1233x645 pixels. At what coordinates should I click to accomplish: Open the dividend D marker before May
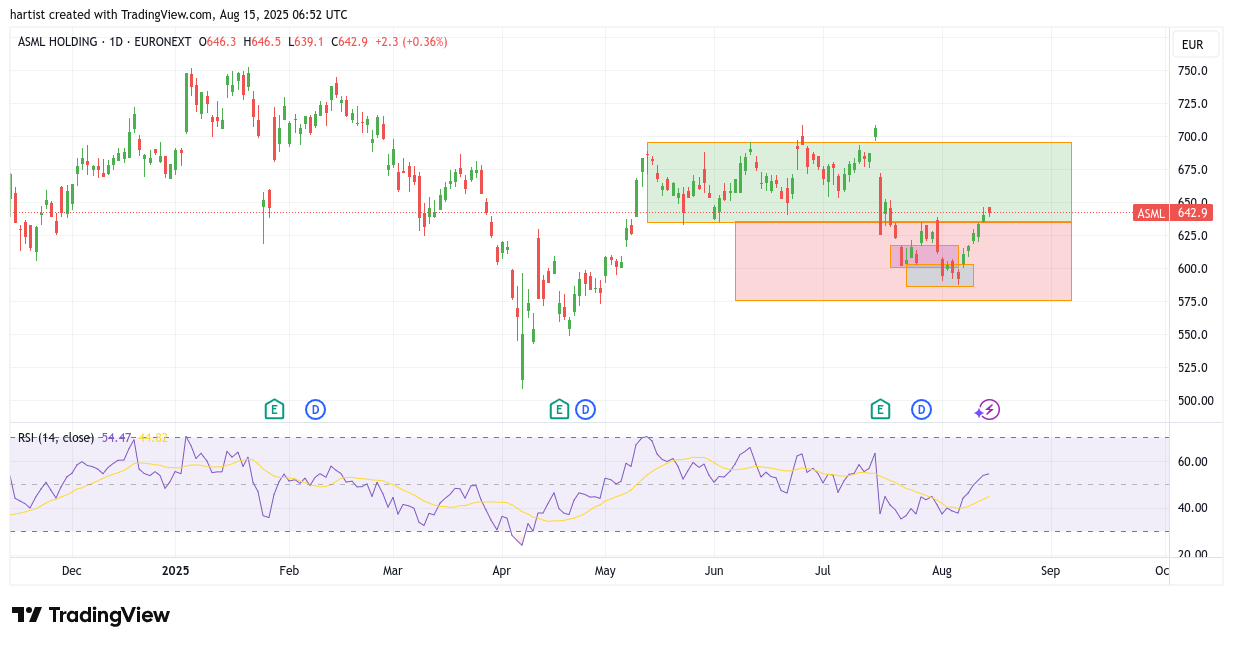(x=585, y=409)
